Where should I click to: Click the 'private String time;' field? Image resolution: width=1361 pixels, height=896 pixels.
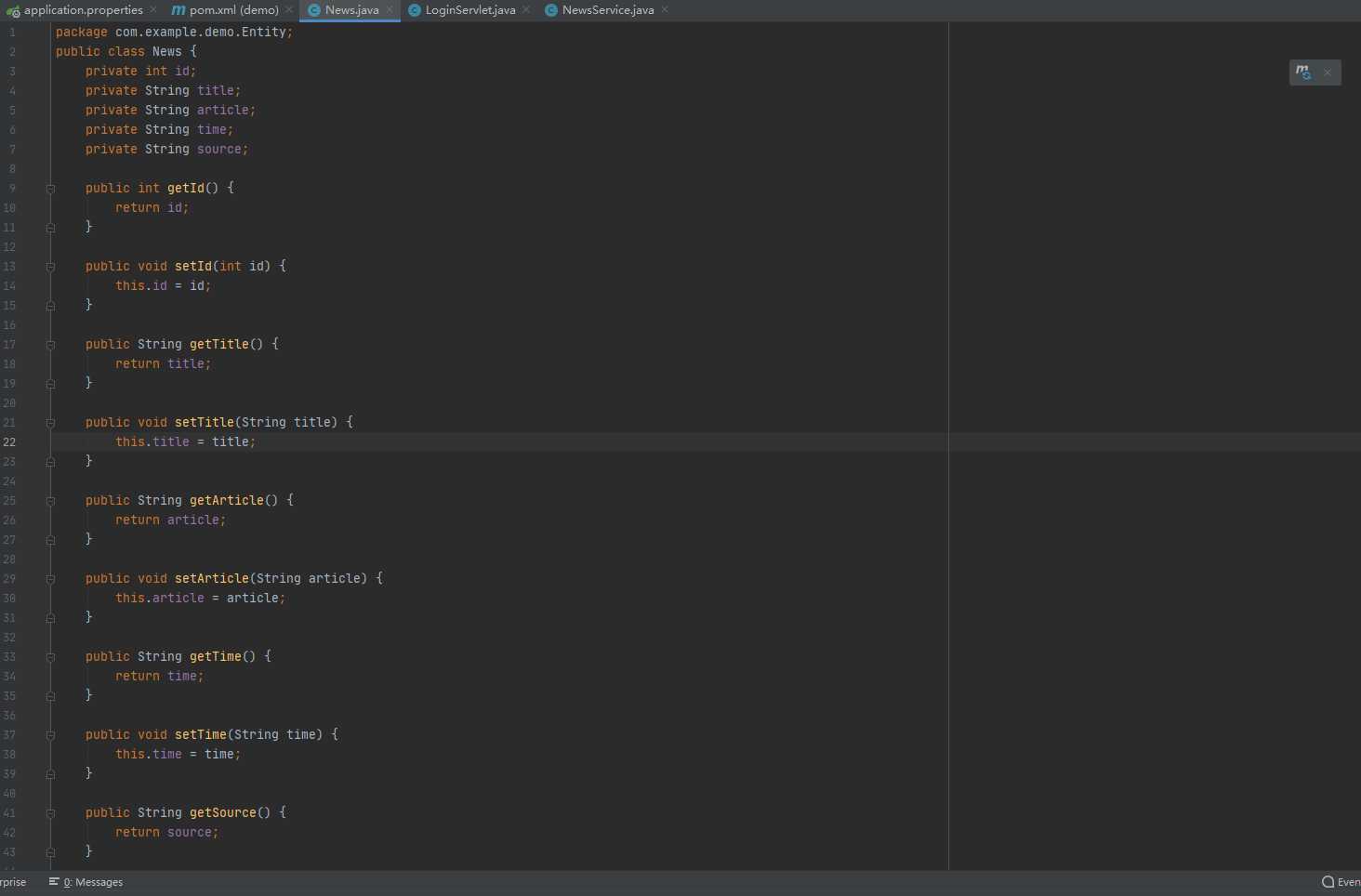point(159,129)
